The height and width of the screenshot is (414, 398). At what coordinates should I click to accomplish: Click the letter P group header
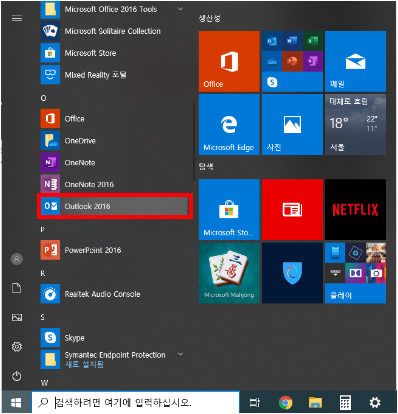[x=43, y=229]
